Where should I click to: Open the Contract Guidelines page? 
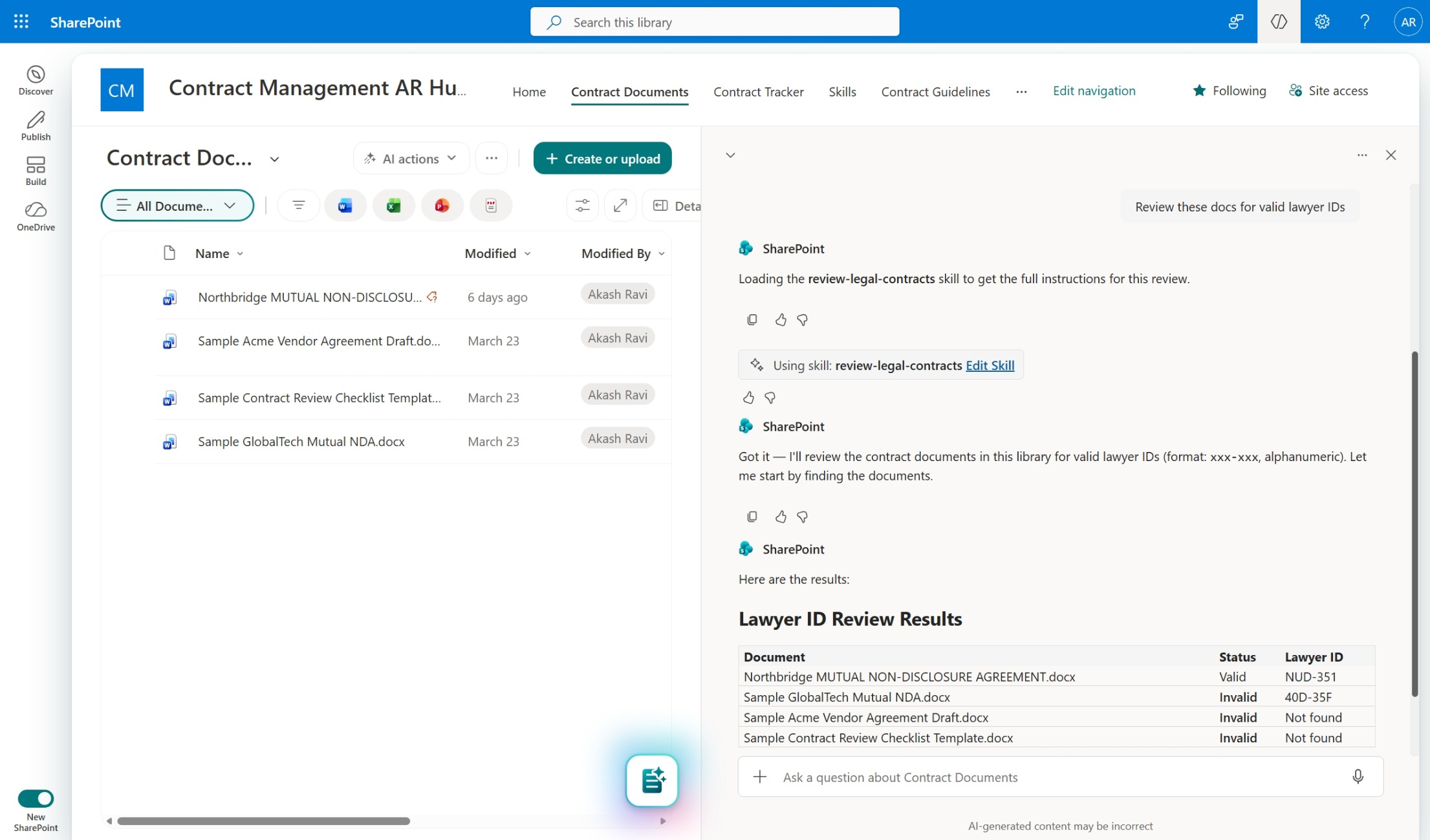point(935,91)
